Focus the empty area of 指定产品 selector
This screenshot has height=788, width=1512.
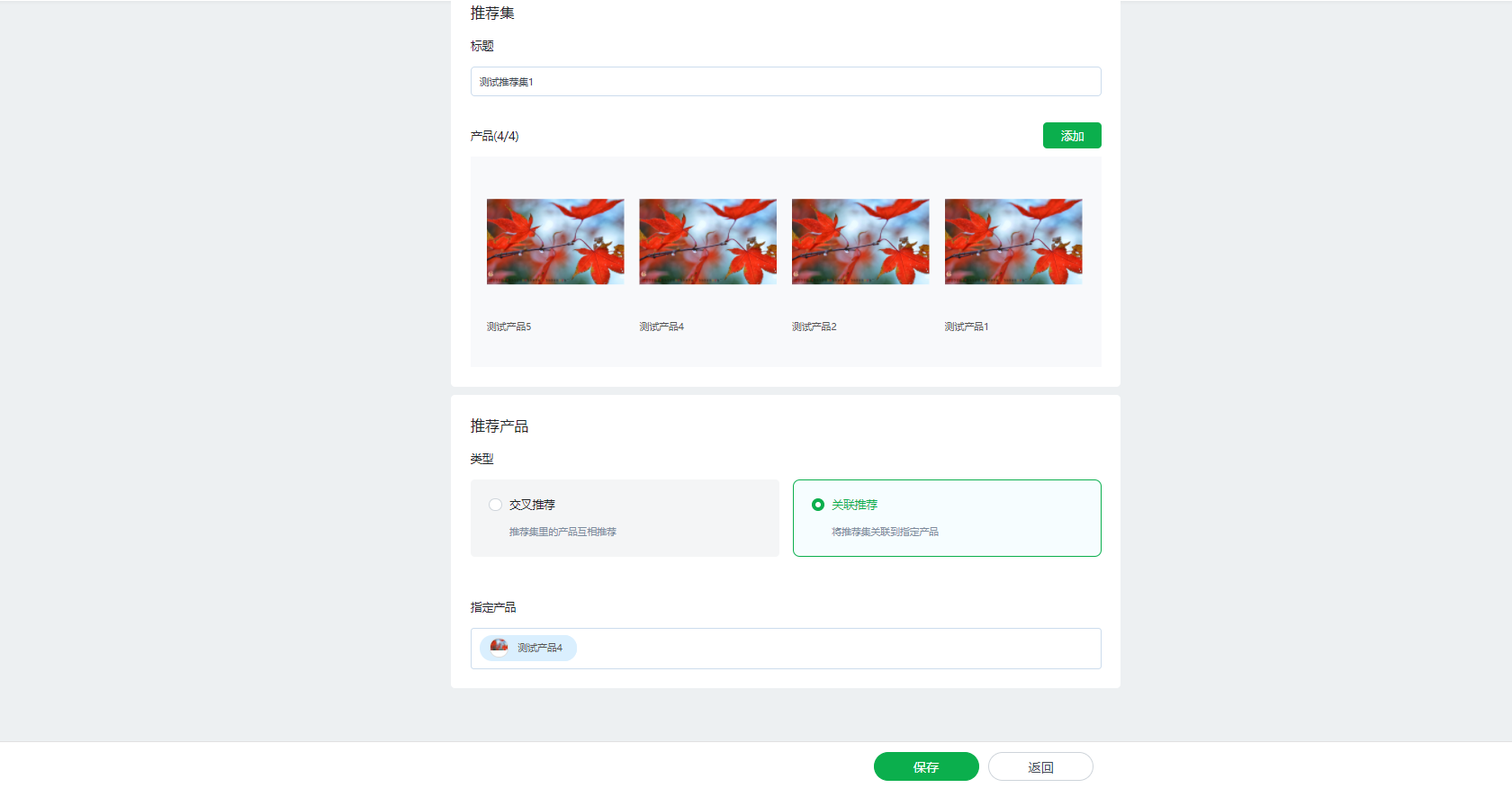click(837, 649)
